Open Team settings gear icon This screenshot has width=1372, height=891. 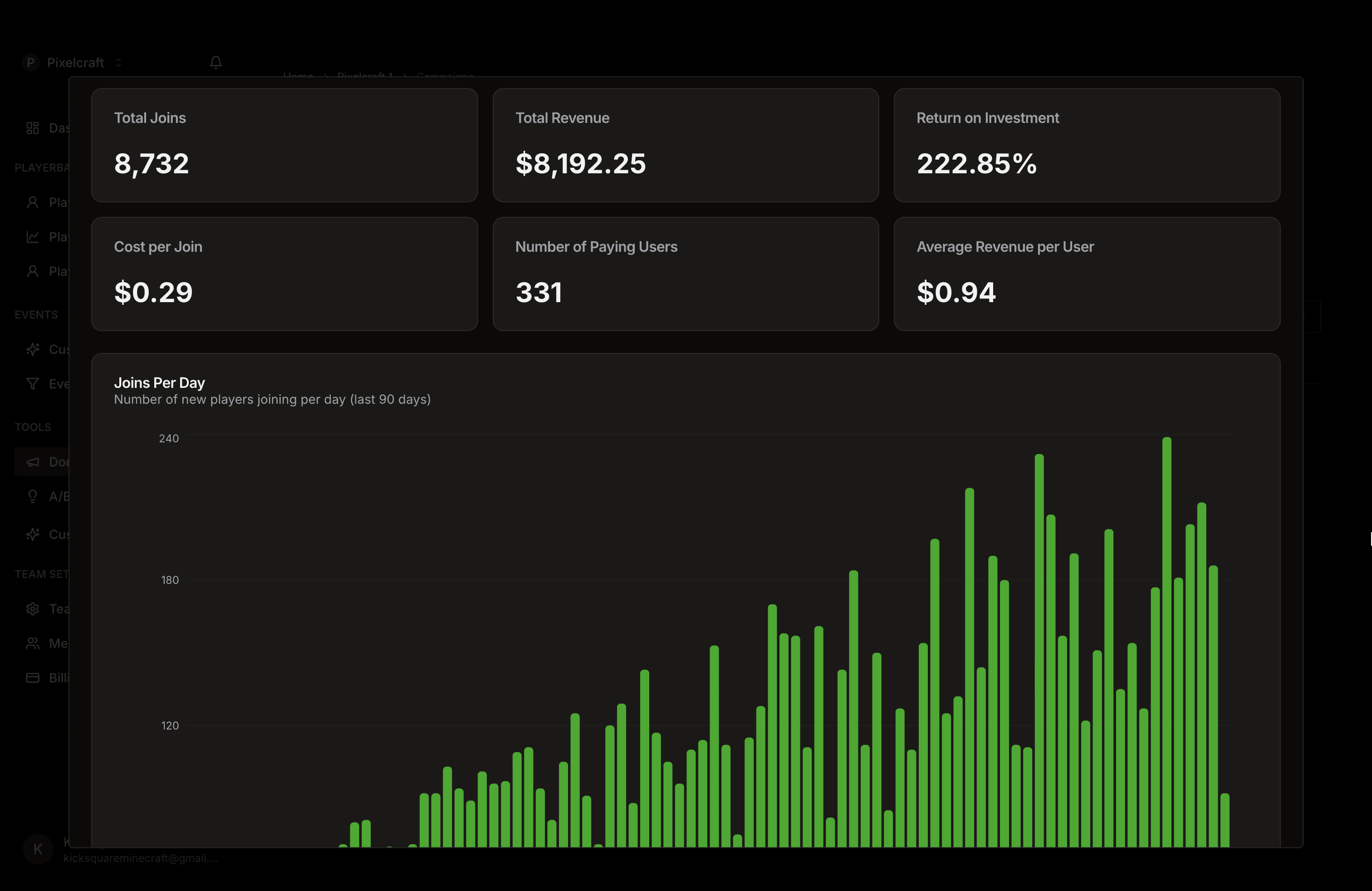33,609
